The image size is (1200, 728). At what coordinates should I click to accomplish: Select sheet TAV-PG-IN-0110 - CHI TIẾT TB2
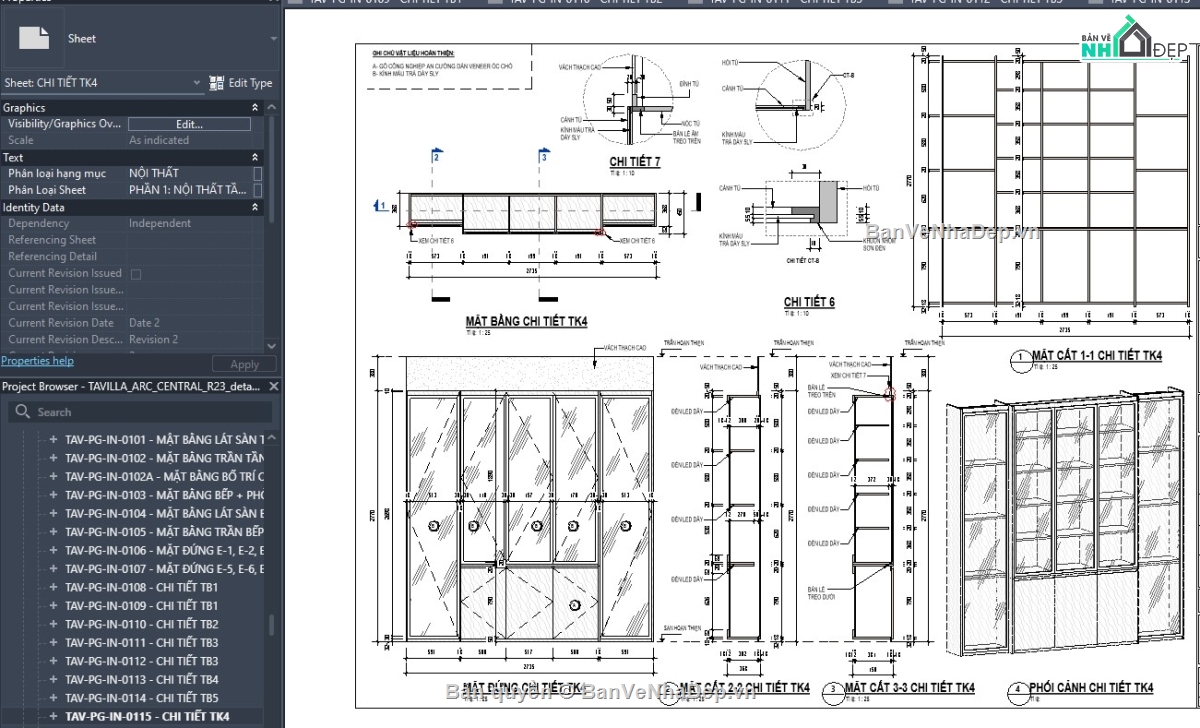[x=141, y=624]
